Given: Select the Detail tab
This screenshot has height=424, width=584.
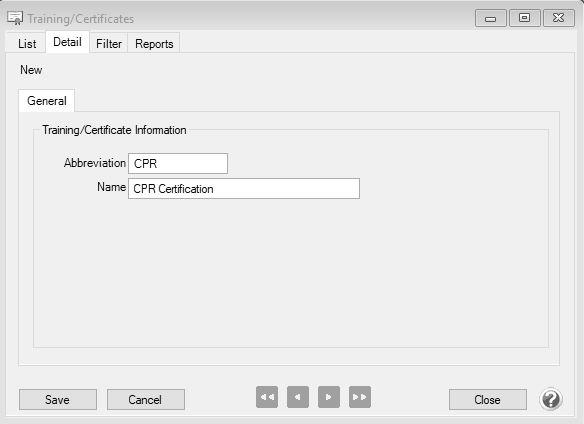Looking at the screenshot, I should click(x=67, y=42).
